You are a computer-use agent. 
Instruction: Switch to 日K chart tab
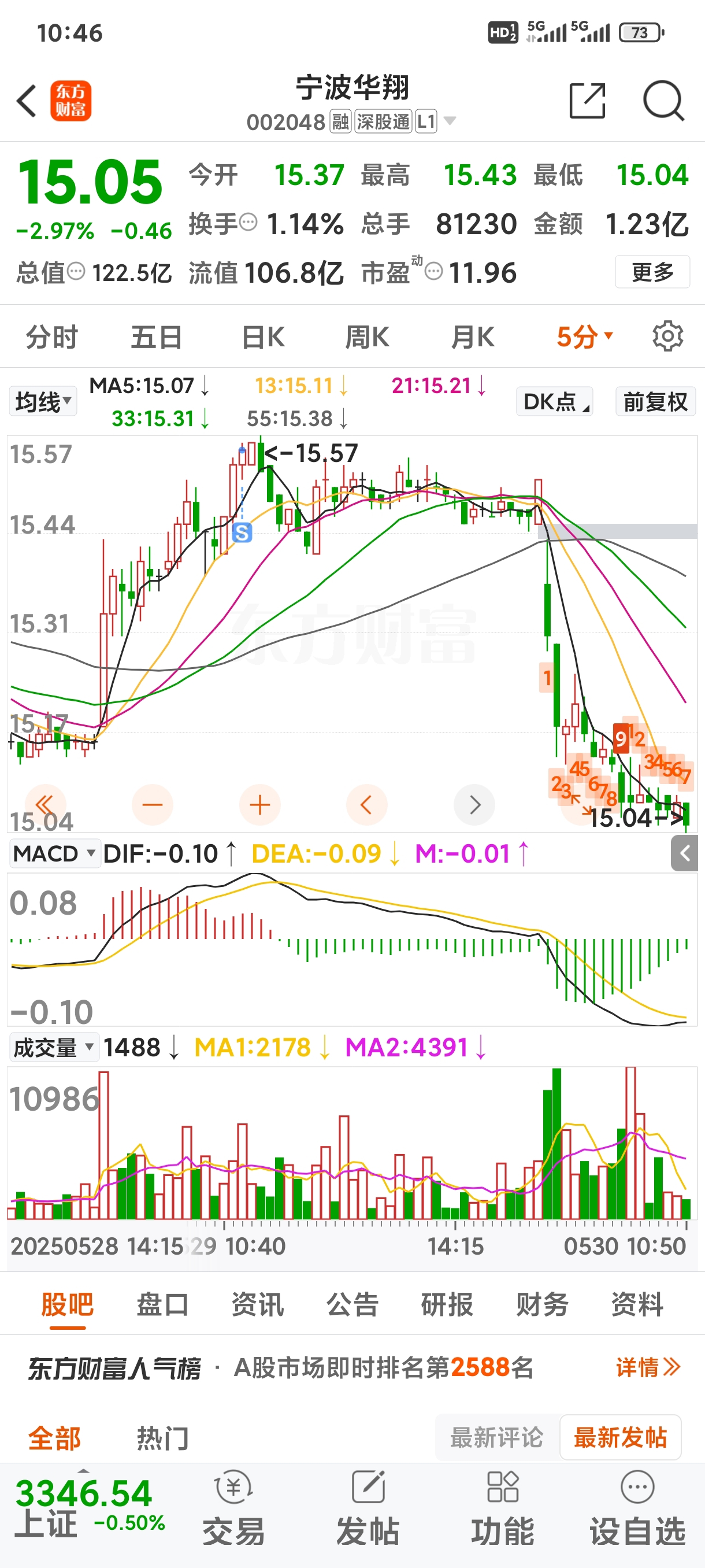point(263,336)
